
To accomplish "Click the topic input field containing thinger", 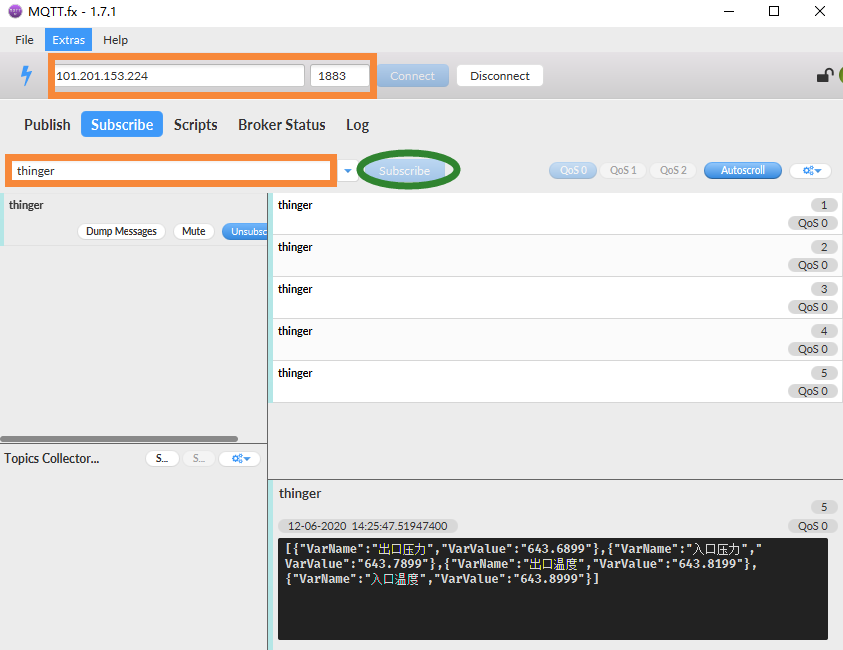I will tap(171, 171).
